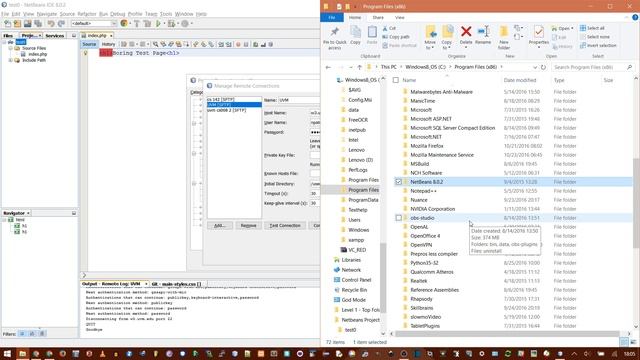
Task: Click Properties icon in Explorer ribbon
Action: [538, 32]
